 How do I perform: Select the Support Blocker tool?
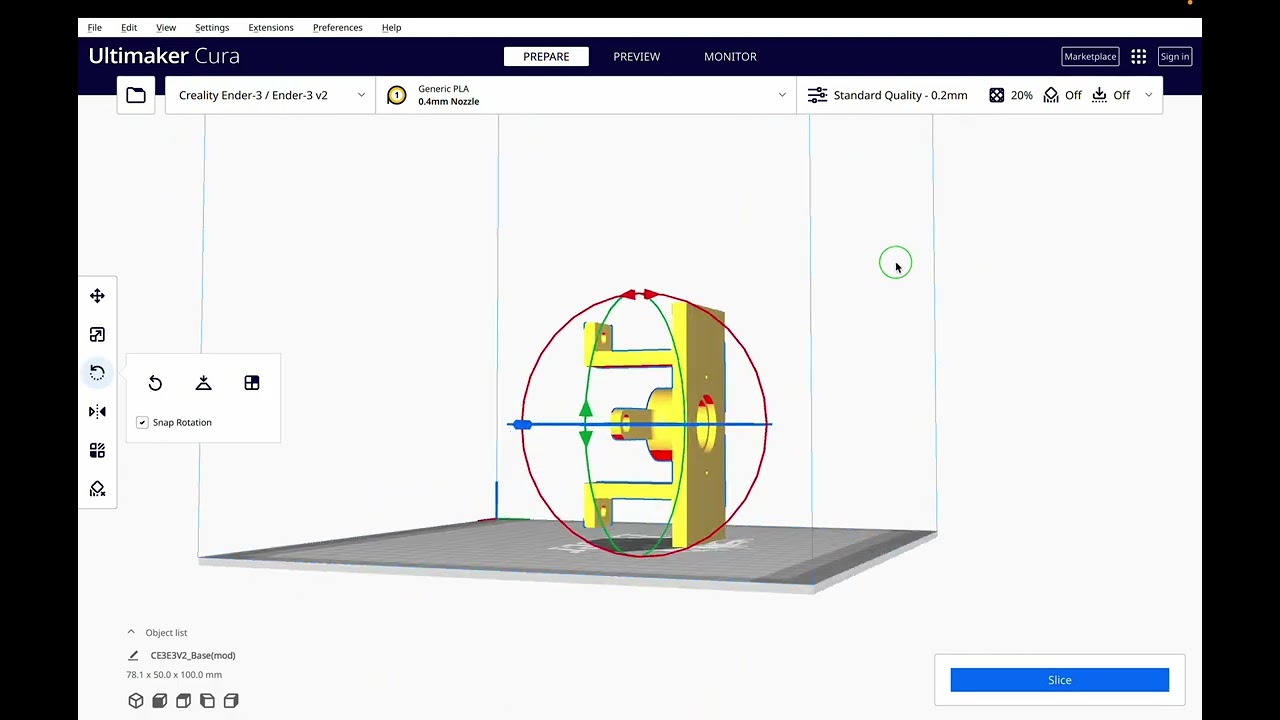pyautogui.click(x=97, y=489)
